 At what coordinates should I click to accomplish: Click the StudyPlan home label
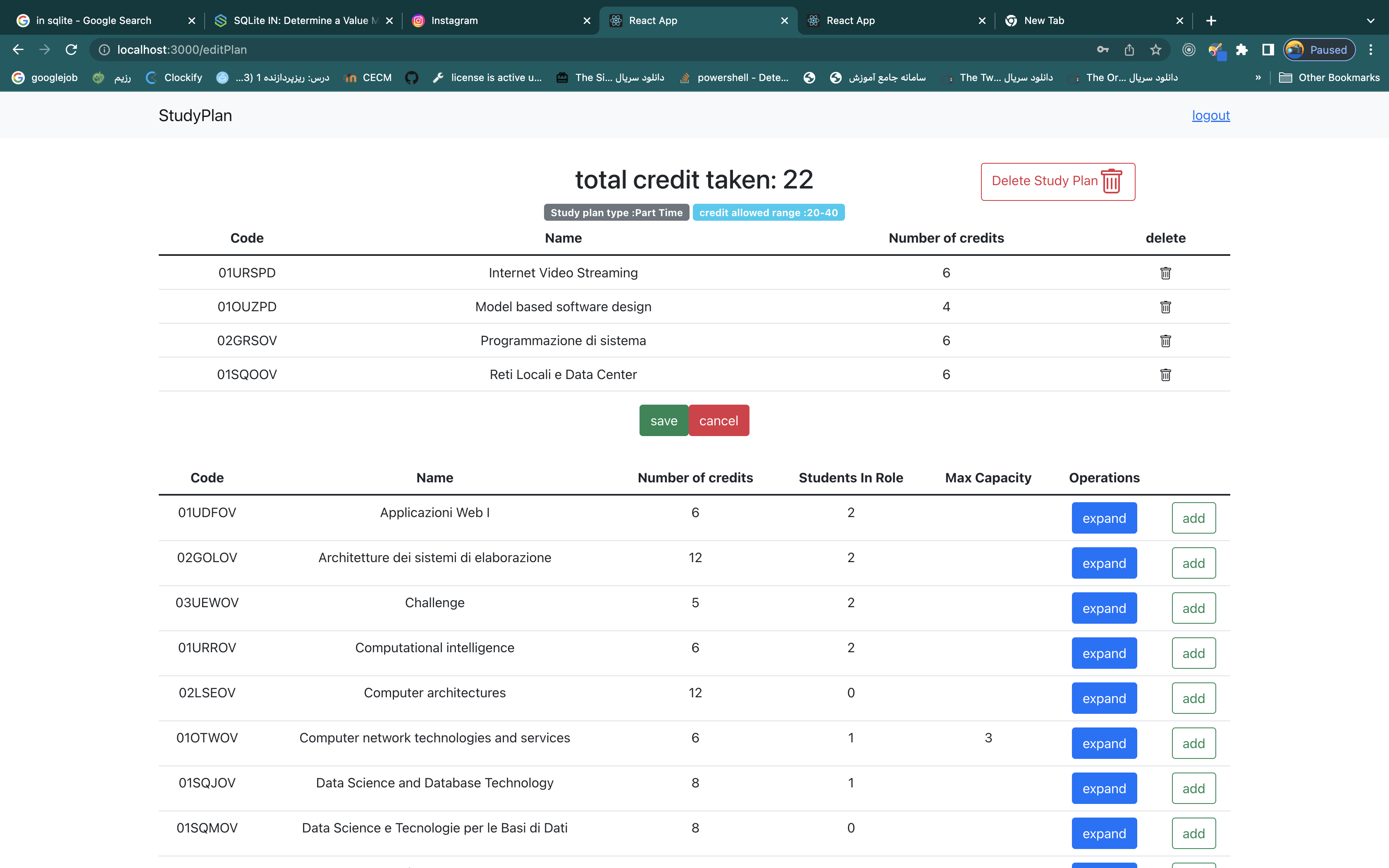[x=195, y=115]
